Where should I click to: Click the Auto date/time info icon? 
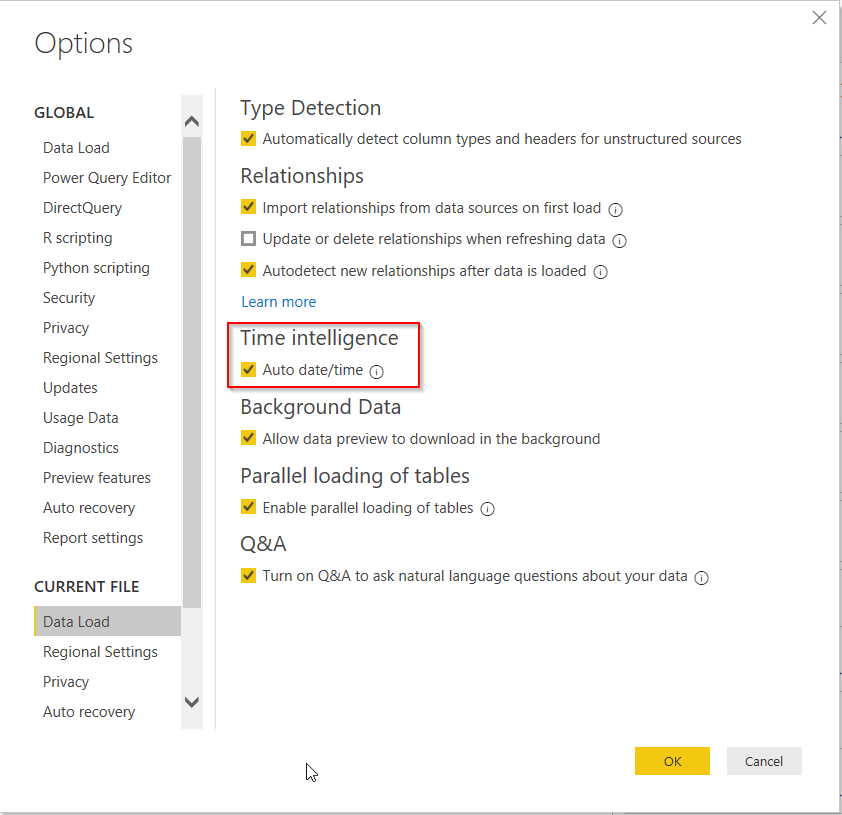pos(377,369)
